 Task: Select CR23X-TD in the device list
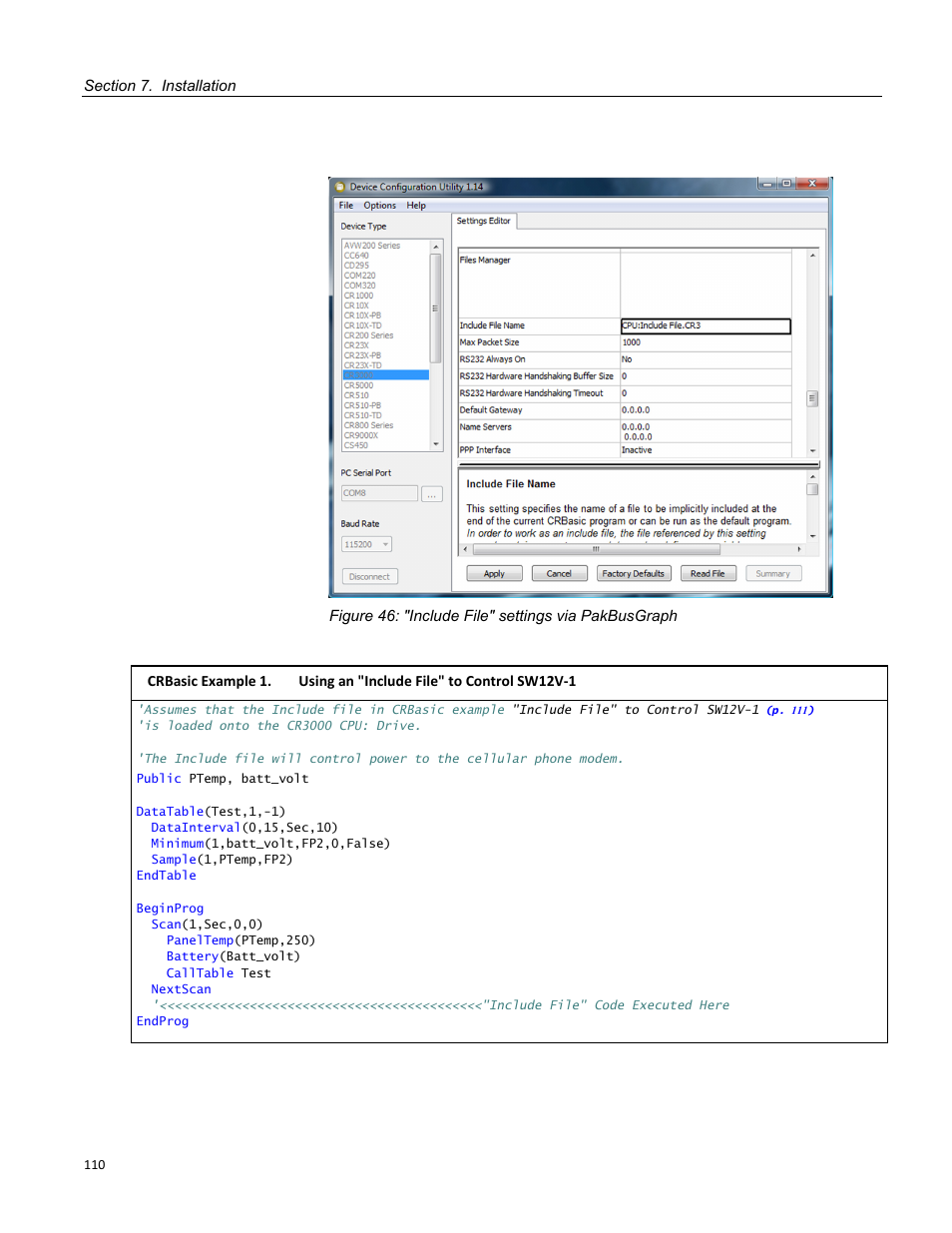pos(362,365)
